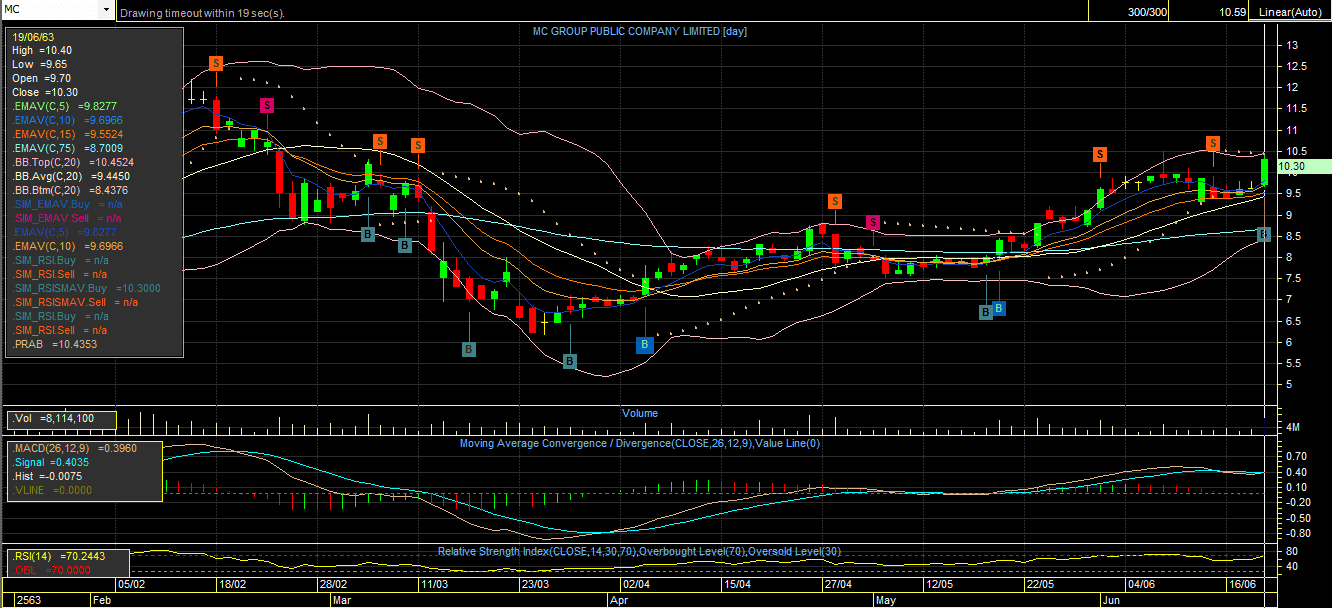Viewport: 1333px width, 608px height.
Task: Click the 'BB.Btm(C,20) =8.4376' legend entry
Action: point(70,190)
